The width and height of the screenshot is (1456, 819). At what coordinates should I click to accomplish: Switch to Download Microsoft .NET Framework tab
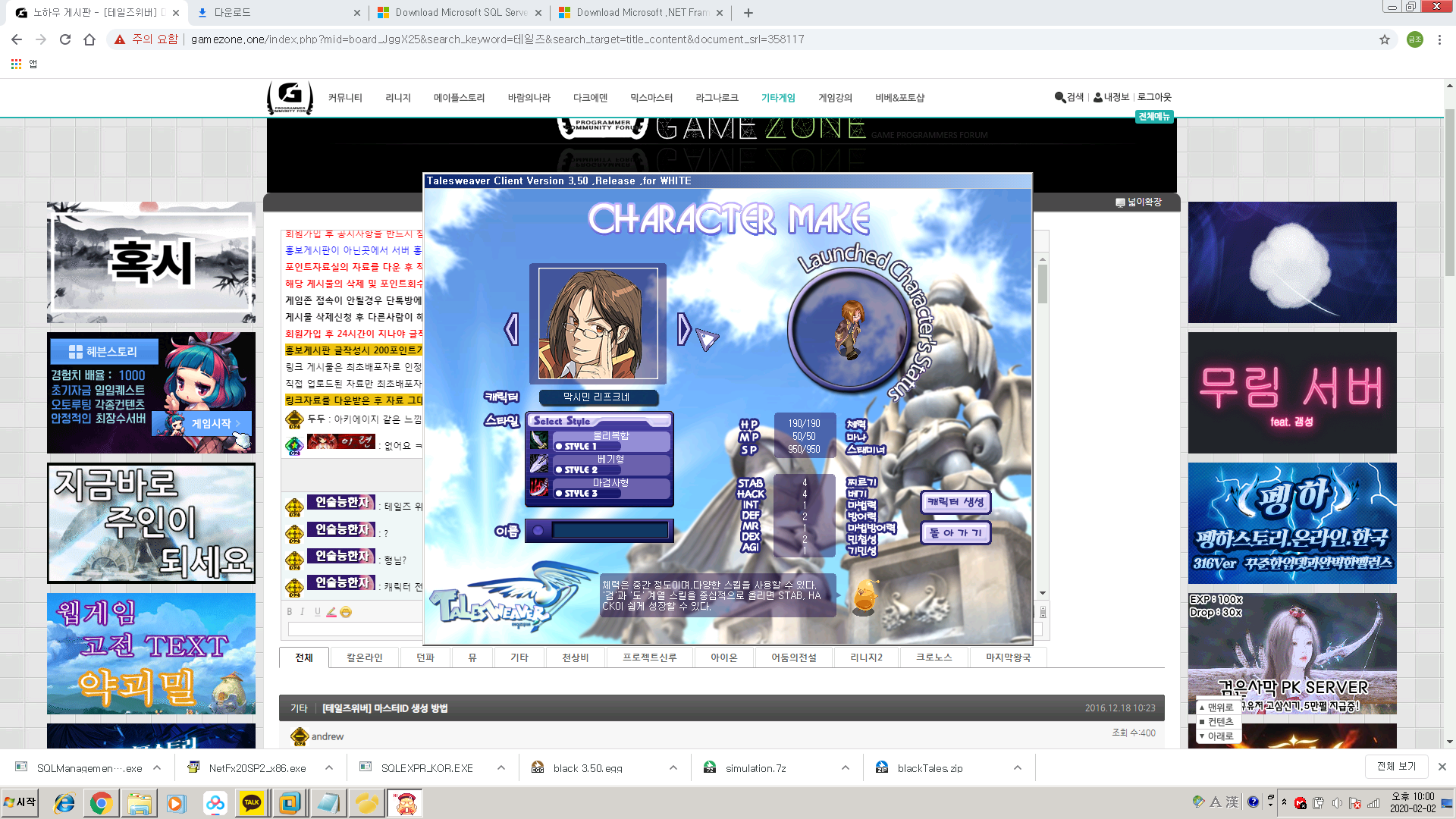641,13
